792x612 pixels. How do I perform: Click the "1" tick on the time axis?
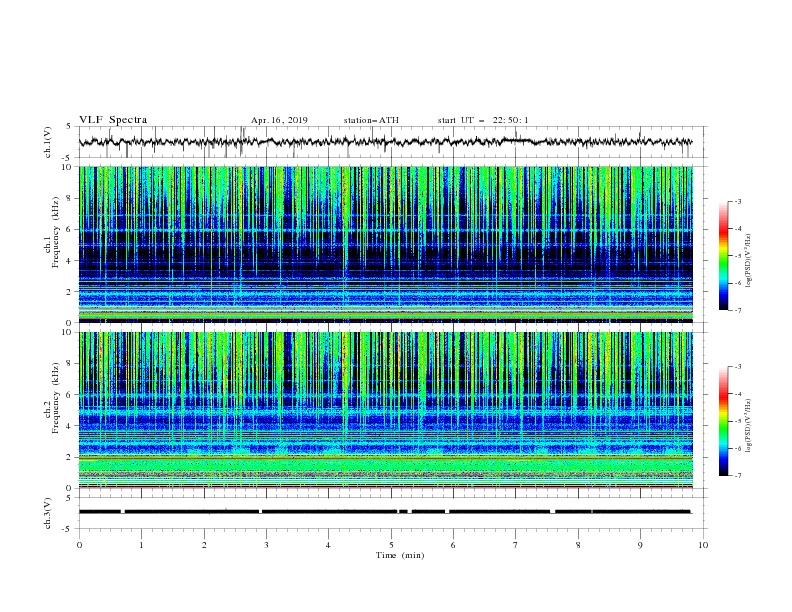click(x=141, y=545)
